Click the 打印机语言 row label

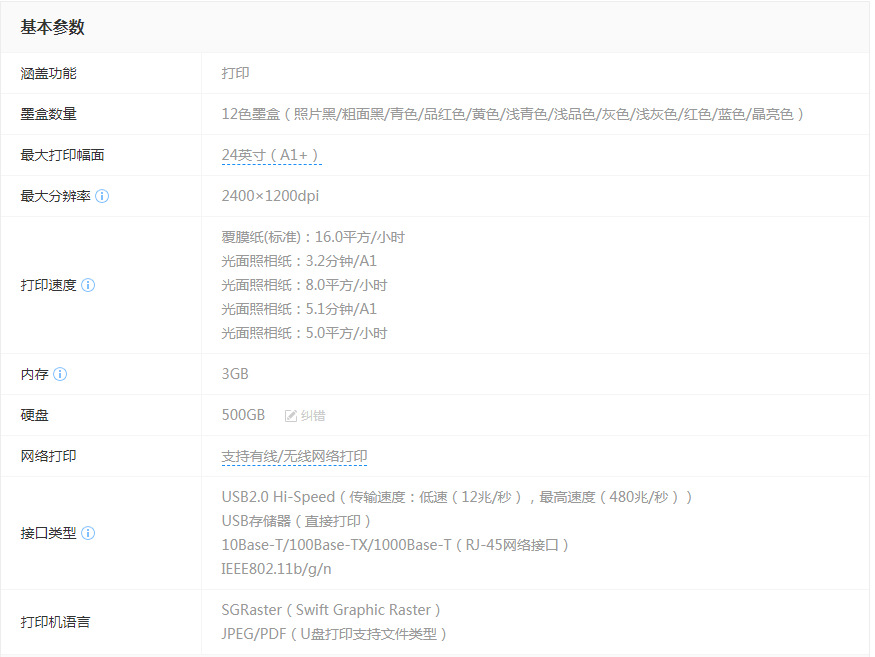click(55, 622)
